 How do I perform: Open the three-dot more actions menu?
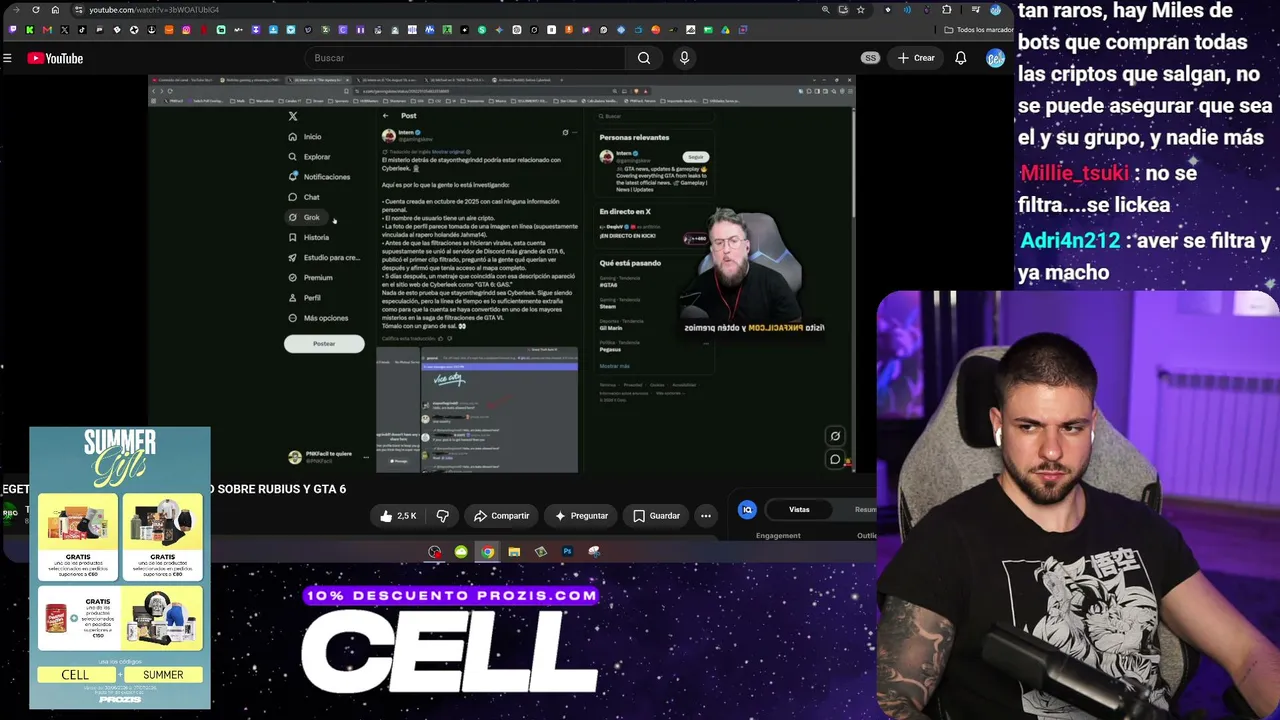706,516
